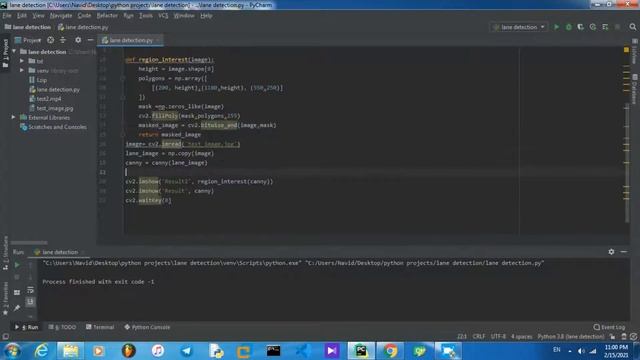Screen dimensions: 640x360
Task: Change UTF-8 file encoding in status bar
Action: click(x=498, y=336)
